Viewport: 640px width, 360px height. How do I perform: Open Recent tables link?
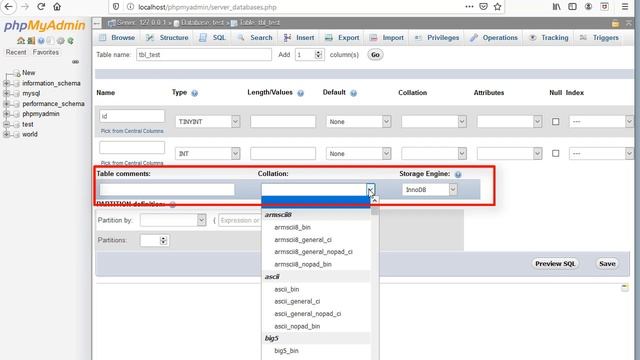[x=16, y=52]
